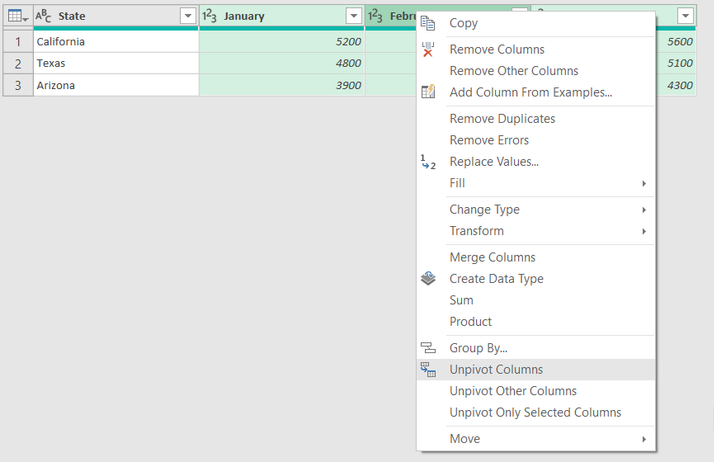Click the Unpivot Columns icon

(428, 369)
